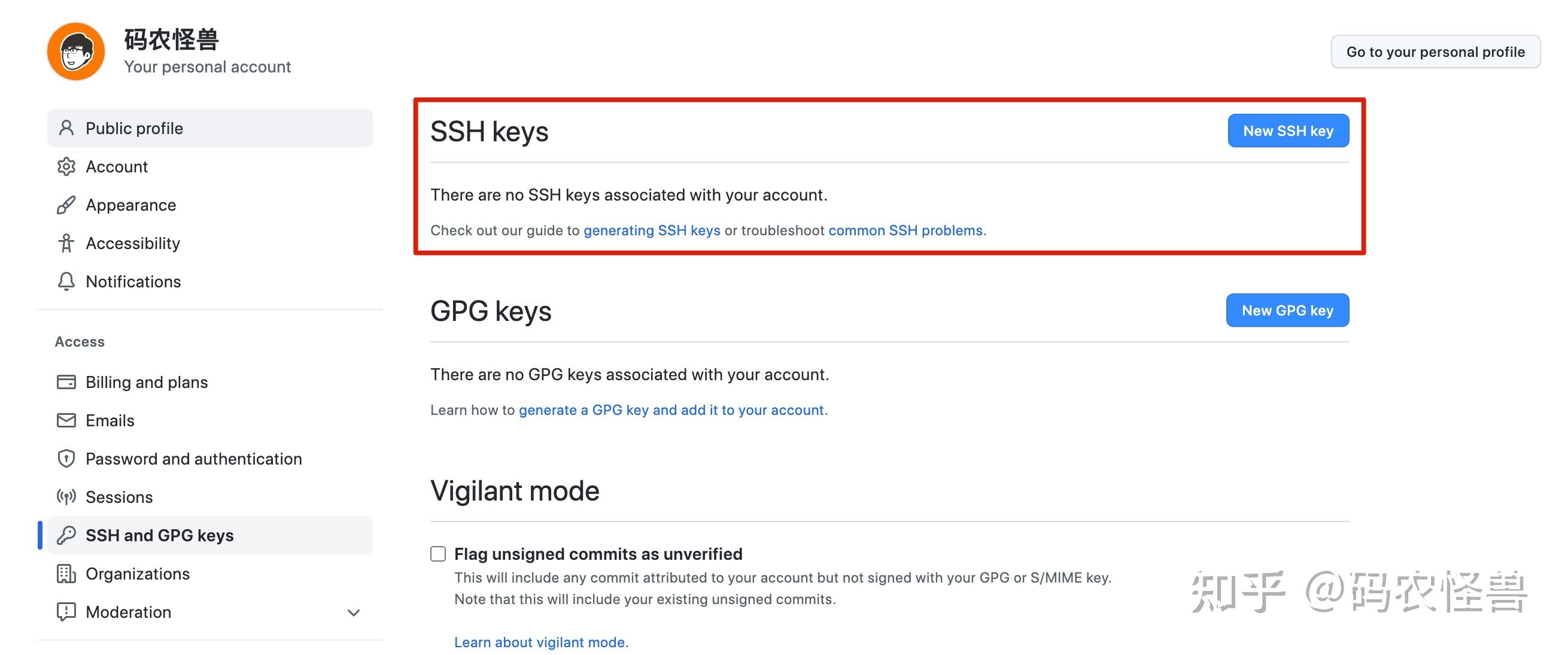
Task: Click the person icon beside Public profile
Action: (66, 129)
